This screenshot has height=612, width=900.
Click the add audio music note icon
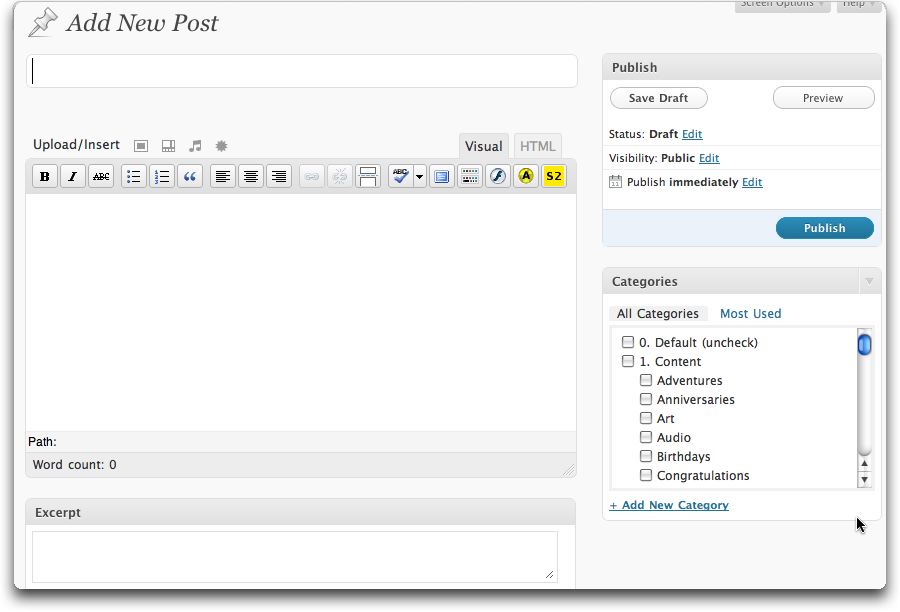coord(195,146)
